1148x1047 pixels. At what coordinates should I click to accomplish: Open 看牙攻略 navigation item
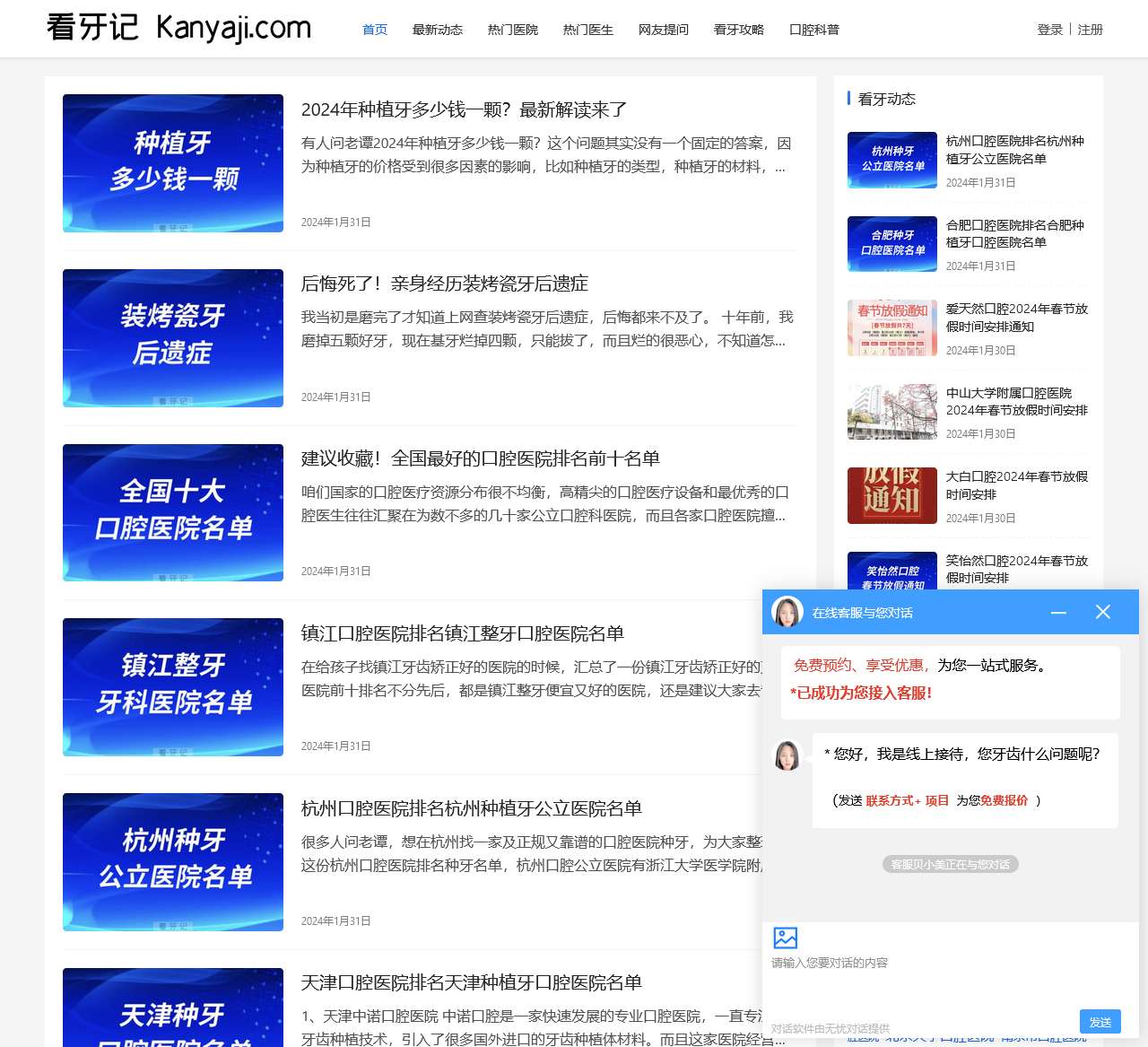(739, 30)
